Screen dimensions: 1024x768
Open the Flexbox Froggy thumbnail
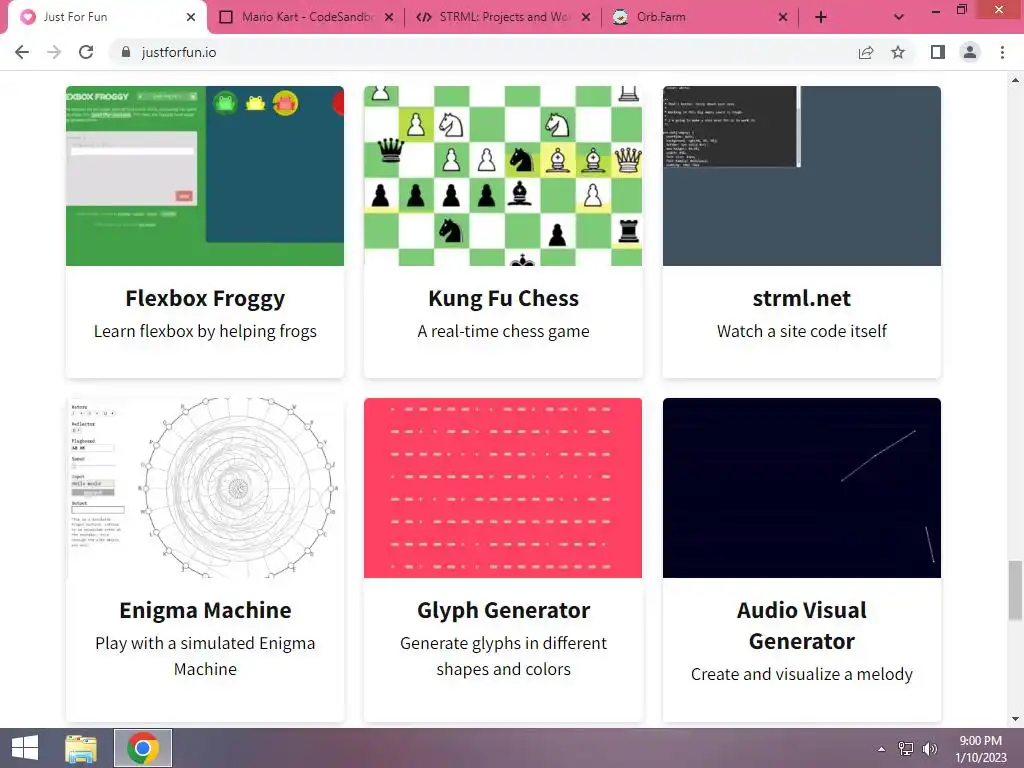point(205,176)
